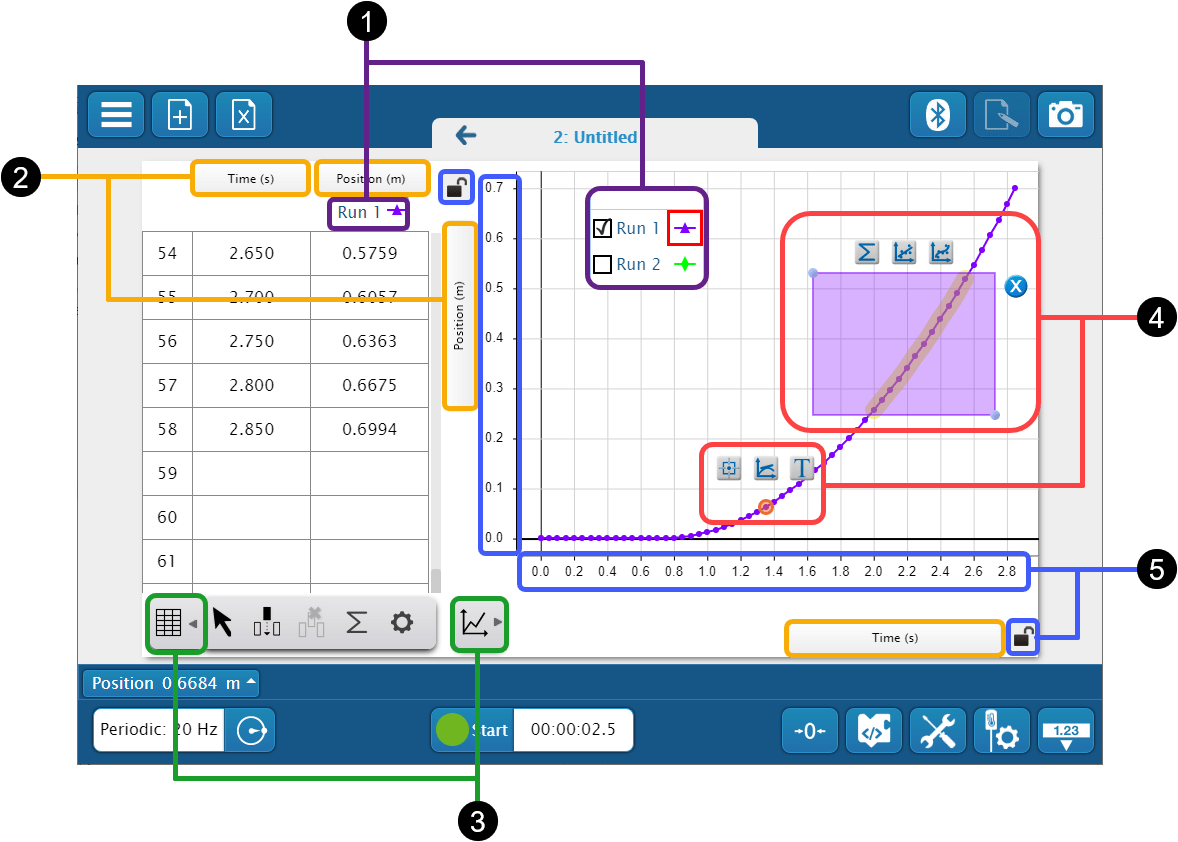Take a screenshot with the camera icon
This screenshot has width=1178, height=842.
(x=1065, y=114)
